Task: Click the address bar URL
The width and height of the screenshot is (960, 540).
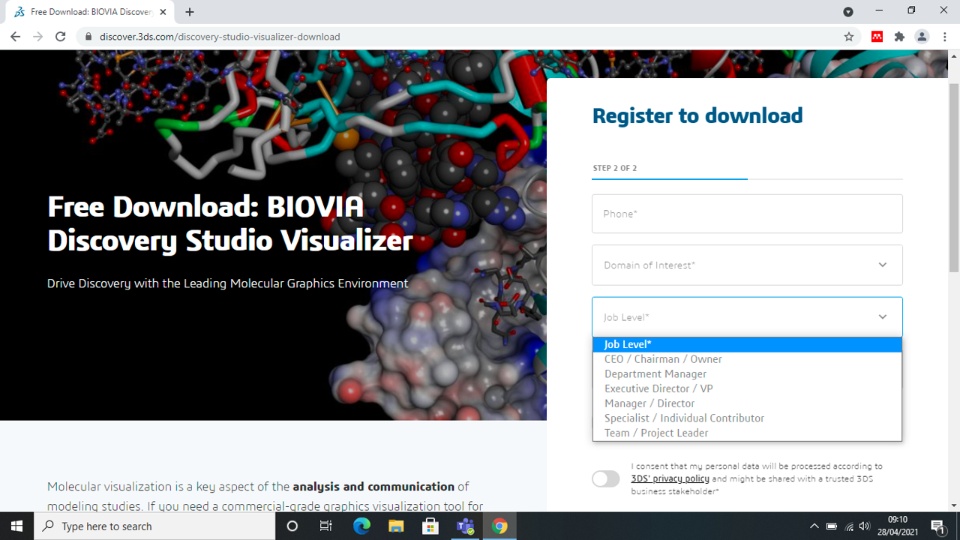Action: click(220, 37)
